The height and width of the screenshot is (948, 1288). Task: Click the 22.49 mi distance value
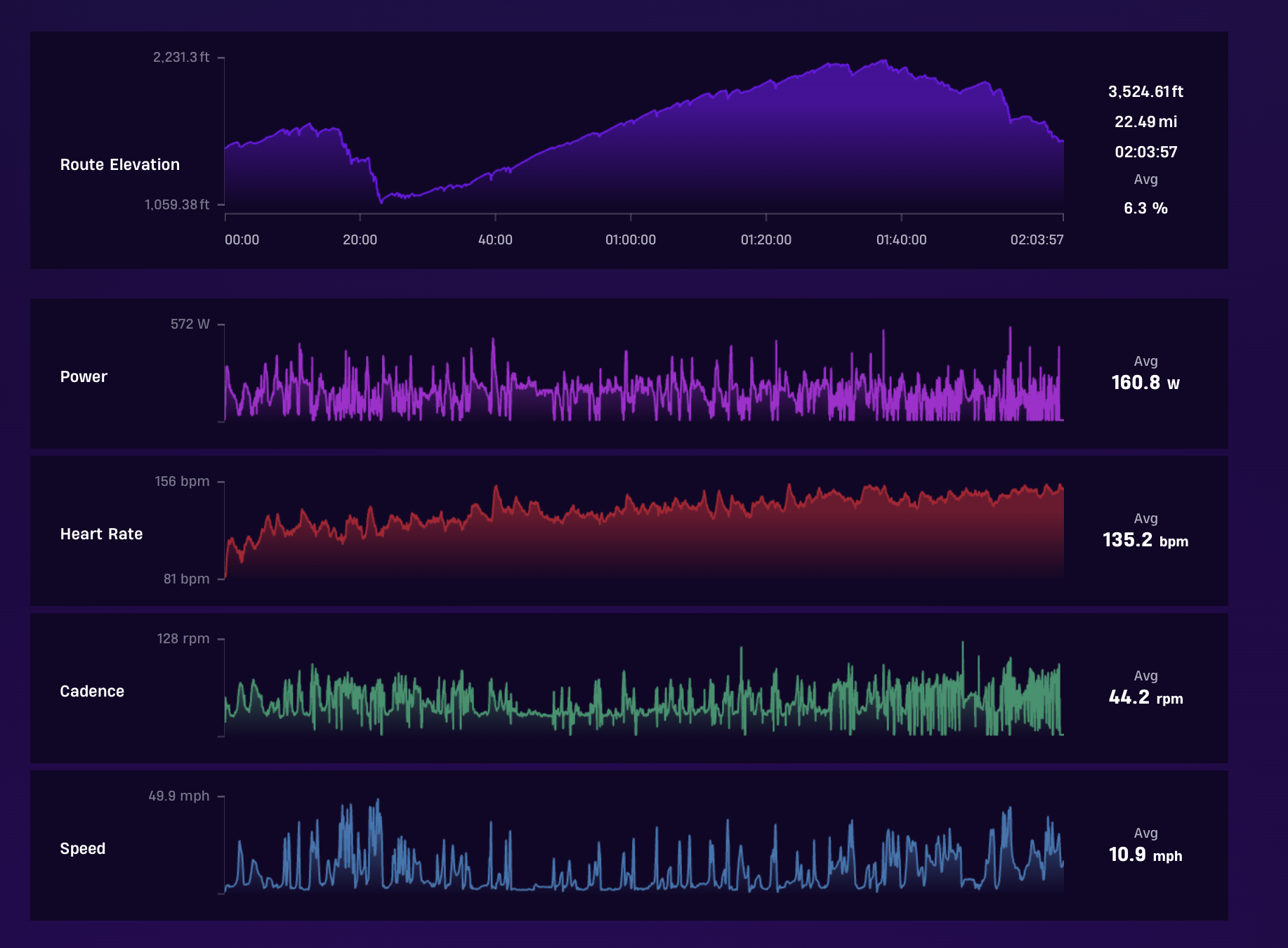point(1145,121)
